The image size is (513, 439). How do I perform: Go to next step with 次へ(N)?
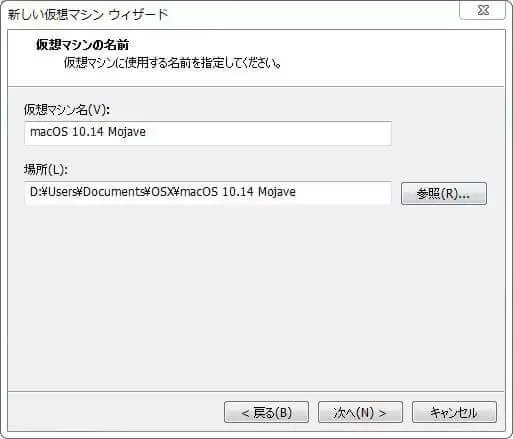click(360, 412)
